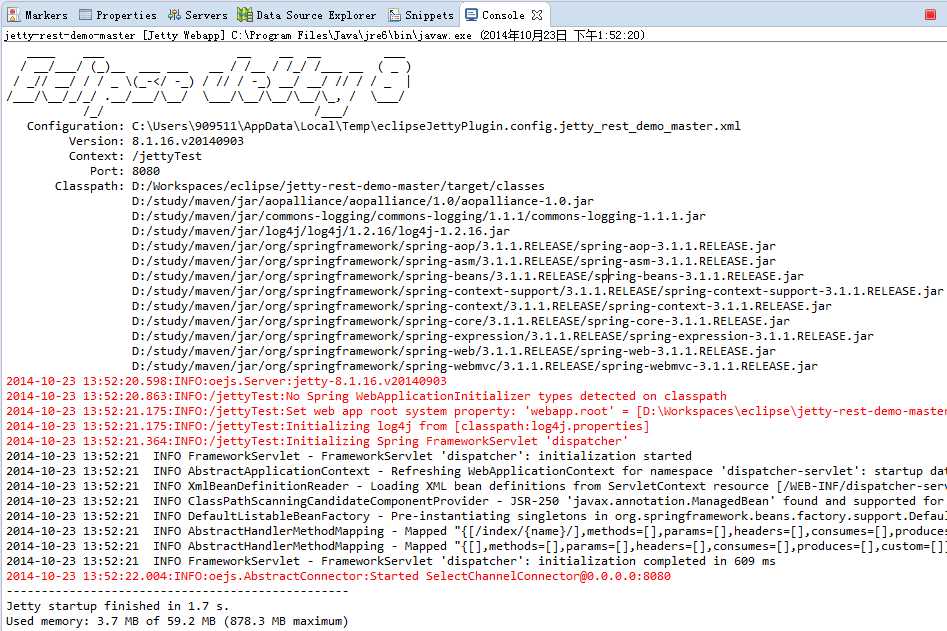Screen dimensions: 947x631
Task: Switch to the Servers tab
Action: [x=198, y=14]
